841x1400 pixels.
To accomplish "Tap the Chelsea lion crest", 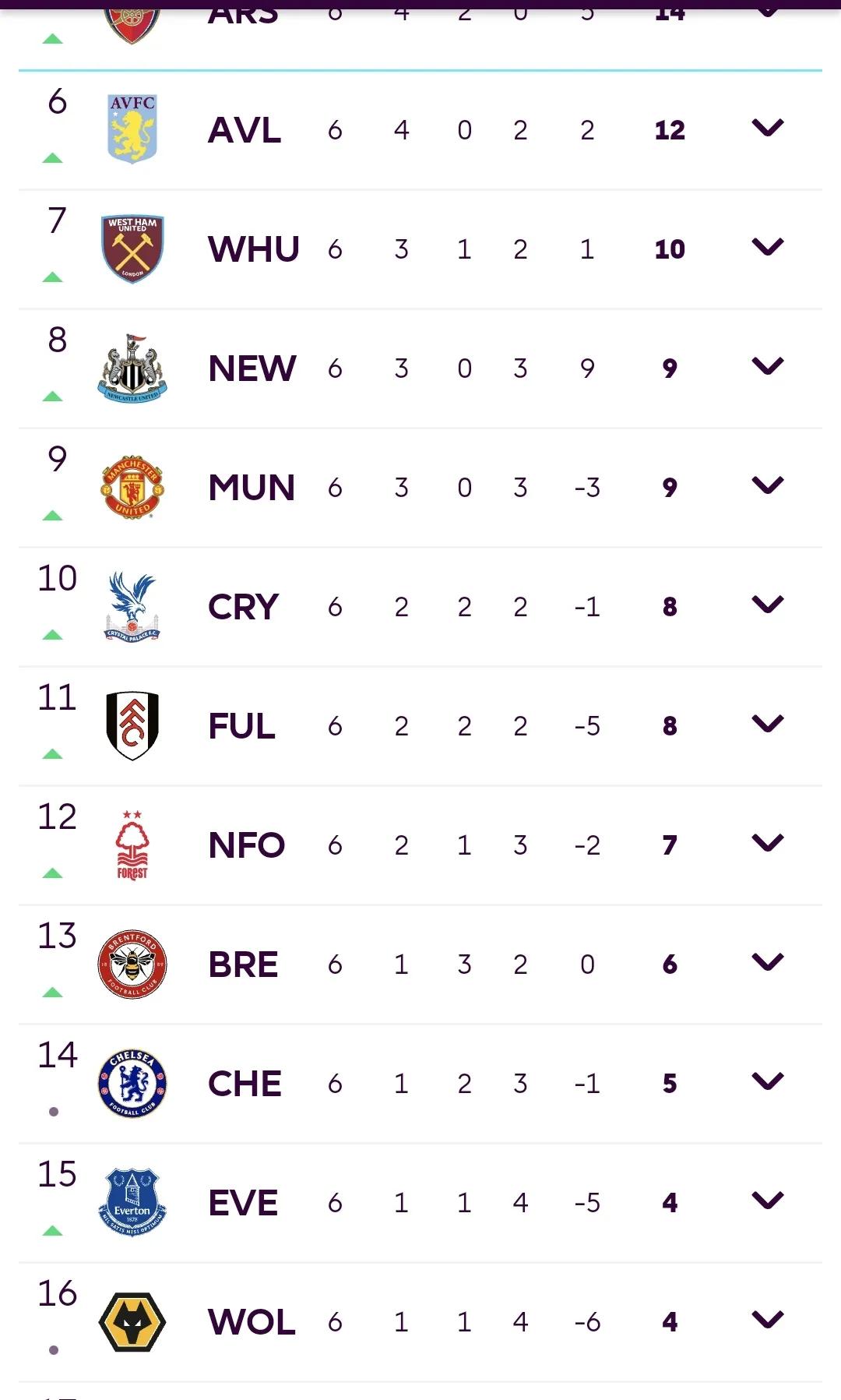I will 132,1084.
